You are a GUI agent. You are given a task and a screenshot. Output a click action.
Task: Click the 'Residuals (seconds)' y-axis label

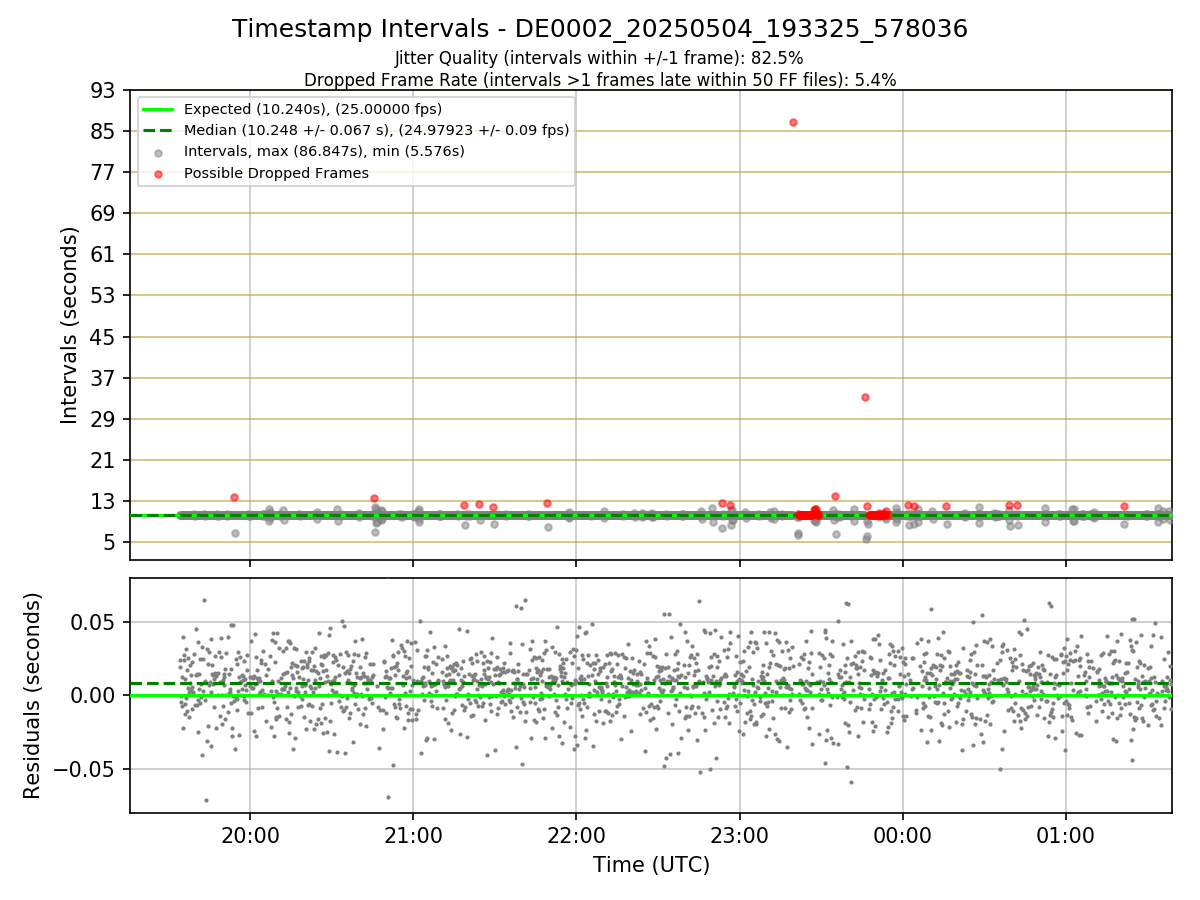pyautogui.click(x=33, y=696)
